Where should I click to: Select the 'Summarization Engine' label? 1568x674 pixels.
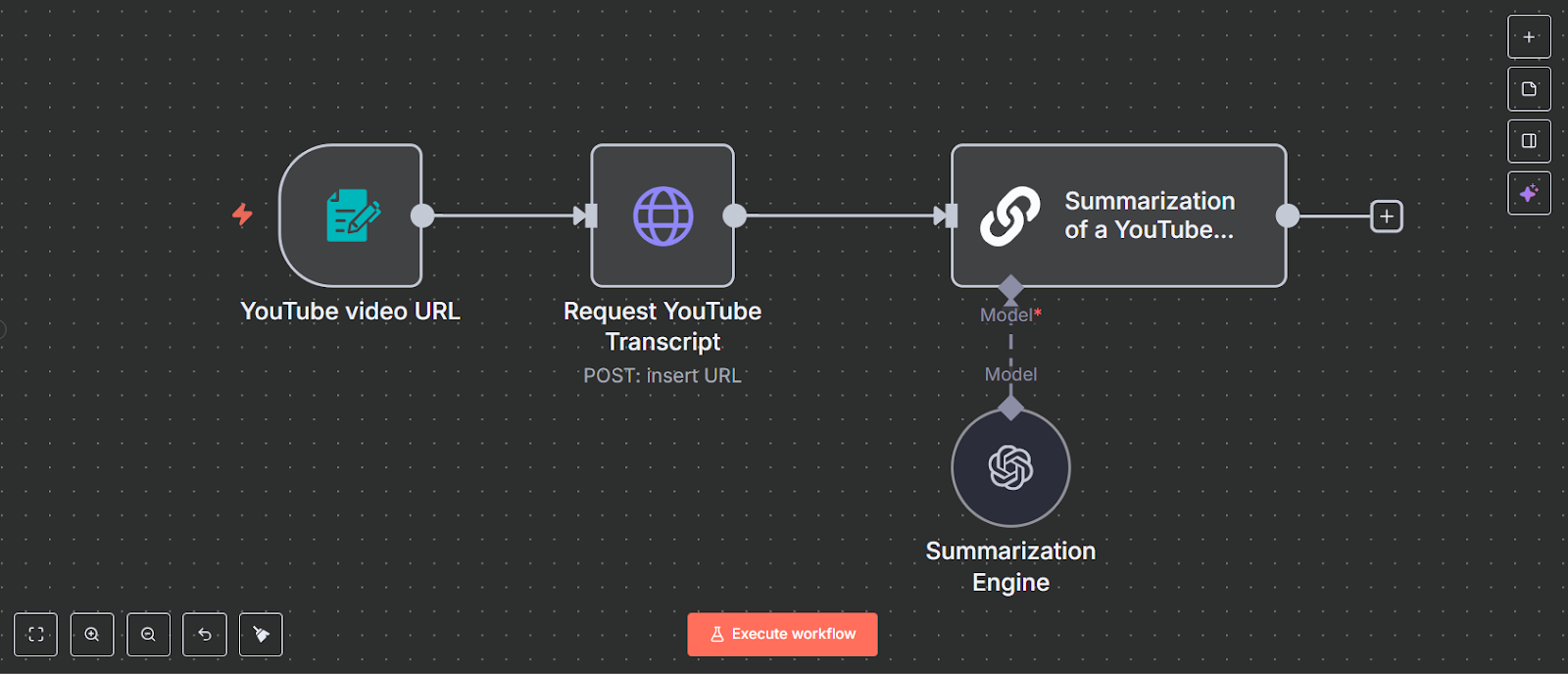(x=1010, y=566)
